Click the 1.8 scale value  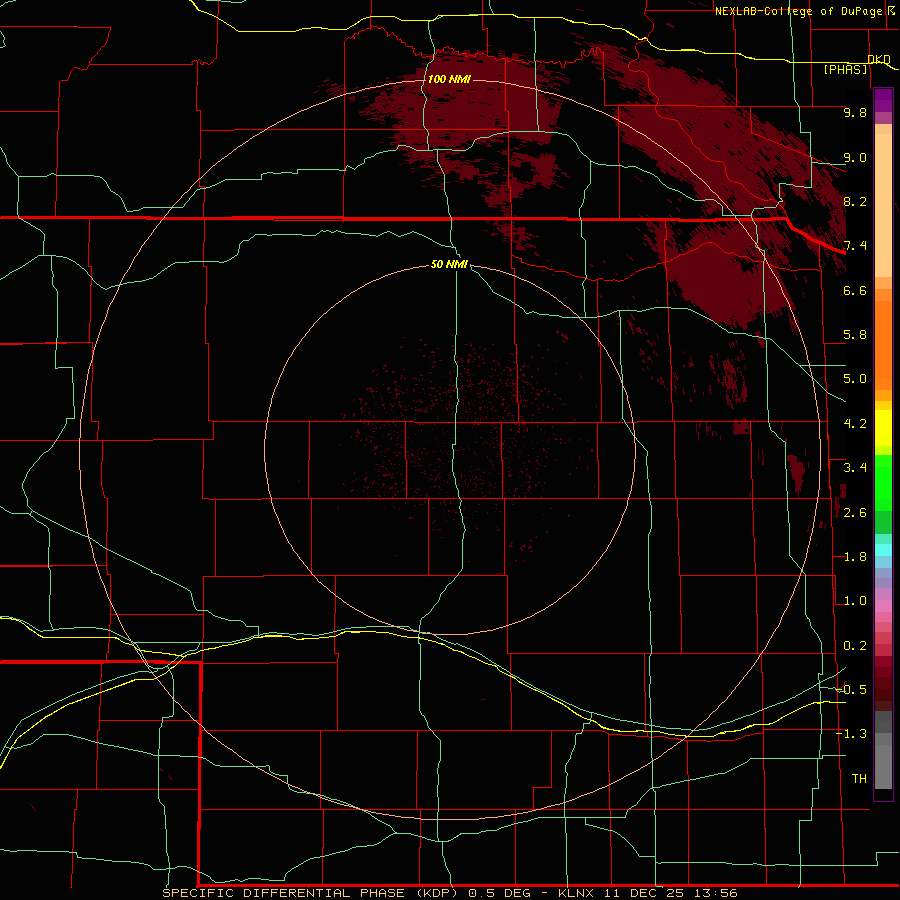(855, 557)
